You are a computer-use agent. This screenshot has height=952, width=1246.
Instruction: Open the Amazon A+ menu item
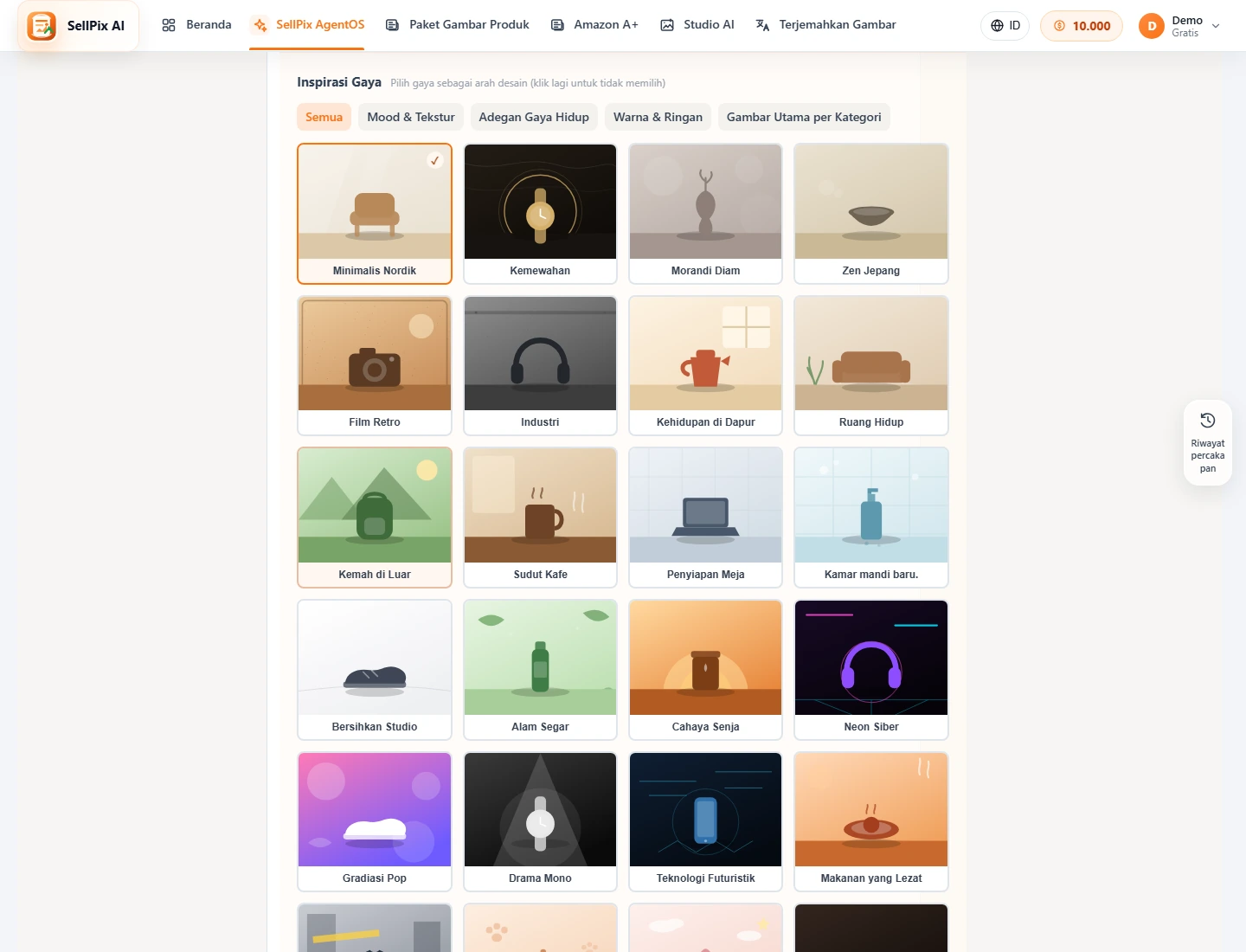click(595, 25)
